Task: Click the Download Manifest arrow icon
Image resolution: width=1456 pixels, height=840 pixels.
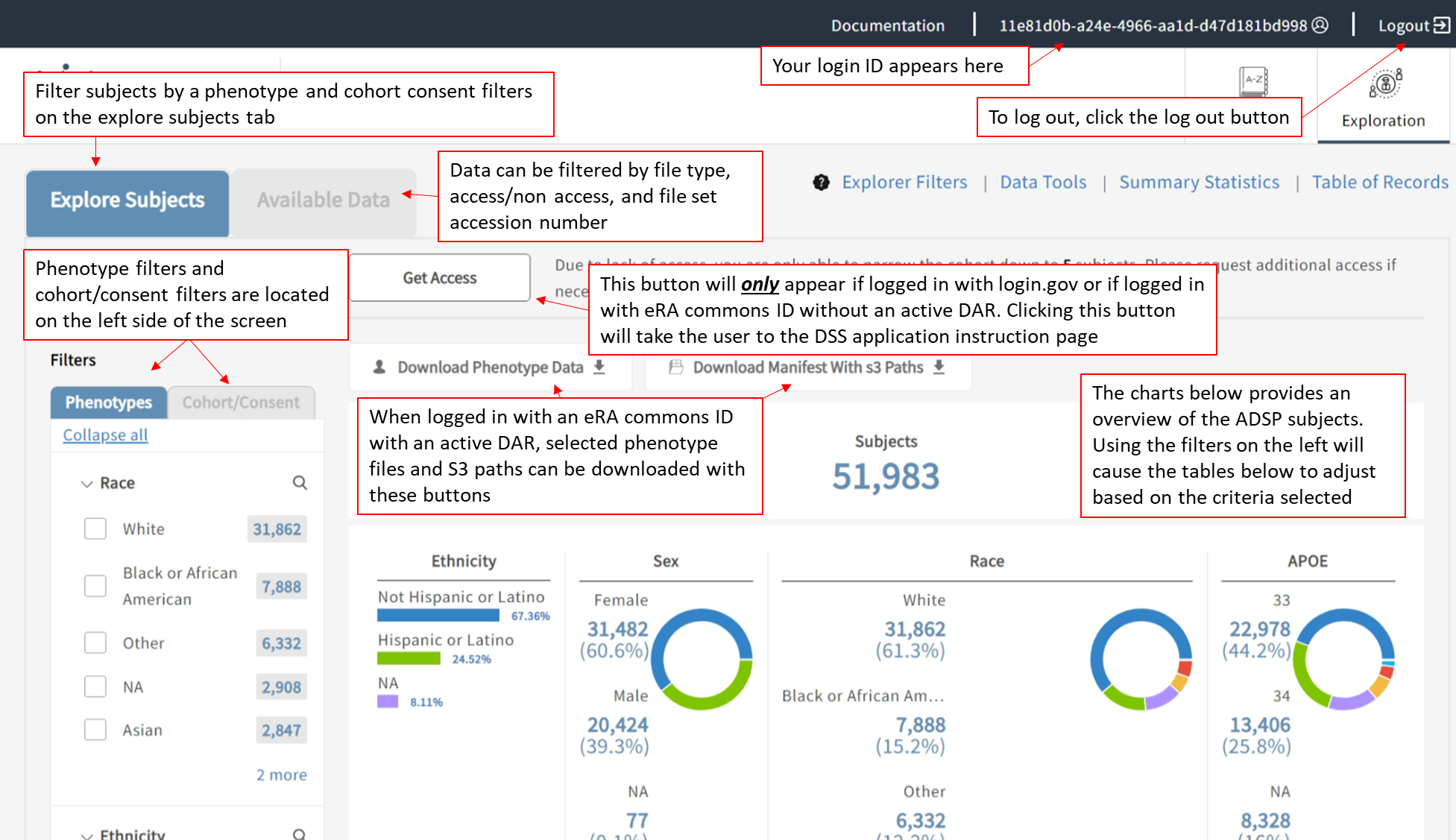Action: [939, 367]
